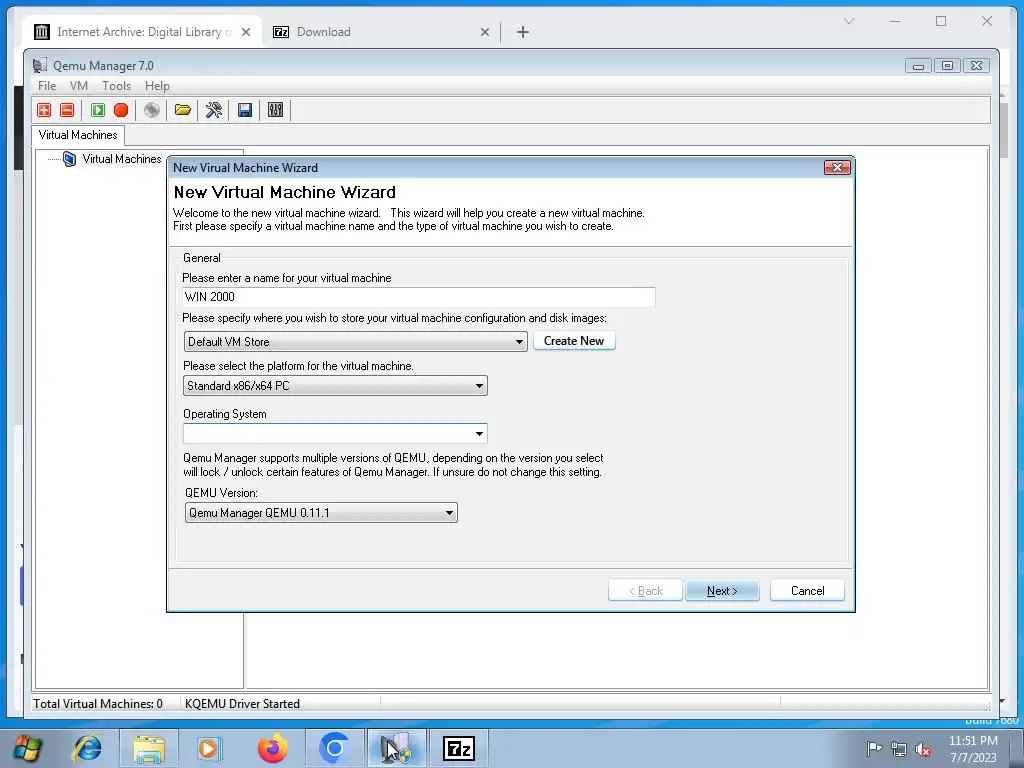Select the Virtual Machines tree node
1024x768 pixels.
pos(121,159)
